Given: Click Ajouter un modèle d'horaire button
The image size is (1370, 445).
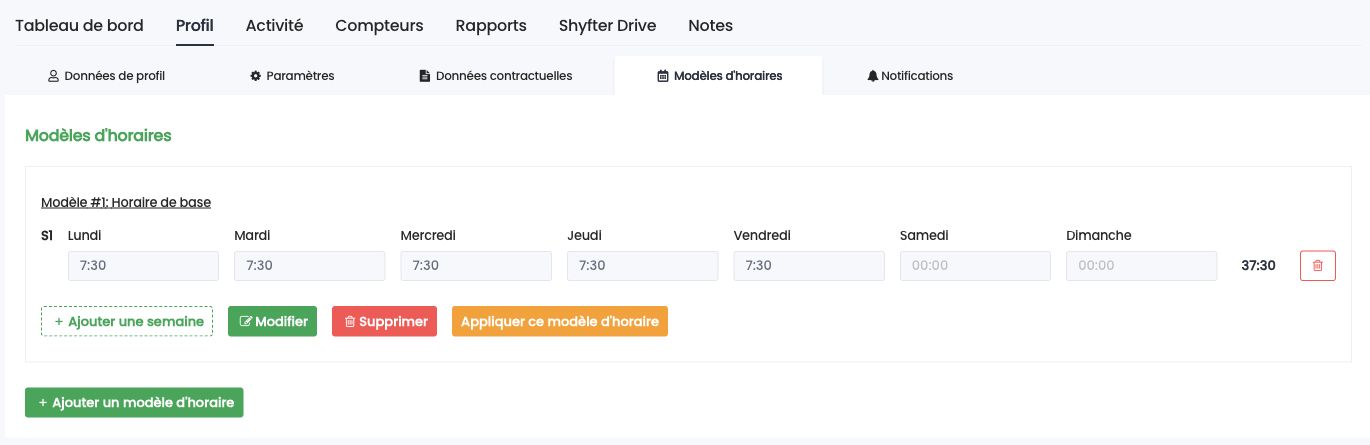Looking at the screenshot, I should (134, 402).
